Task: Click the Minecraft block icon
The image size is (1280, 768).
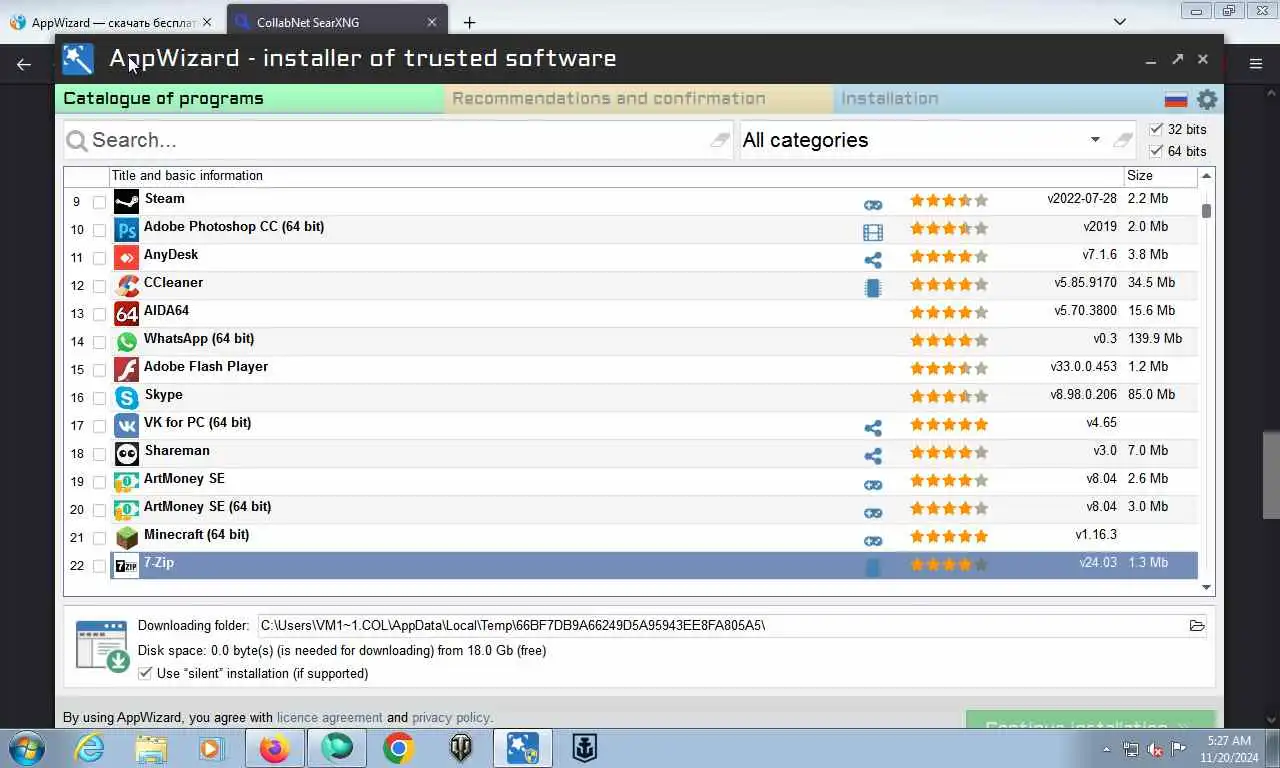Action: [126, 538]
